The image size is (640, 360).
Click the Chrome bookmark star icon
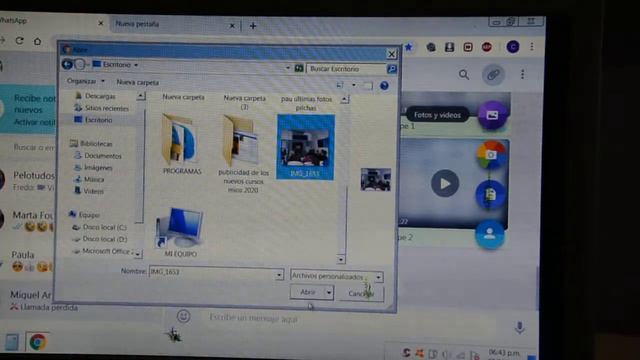(x=409, y=47)
